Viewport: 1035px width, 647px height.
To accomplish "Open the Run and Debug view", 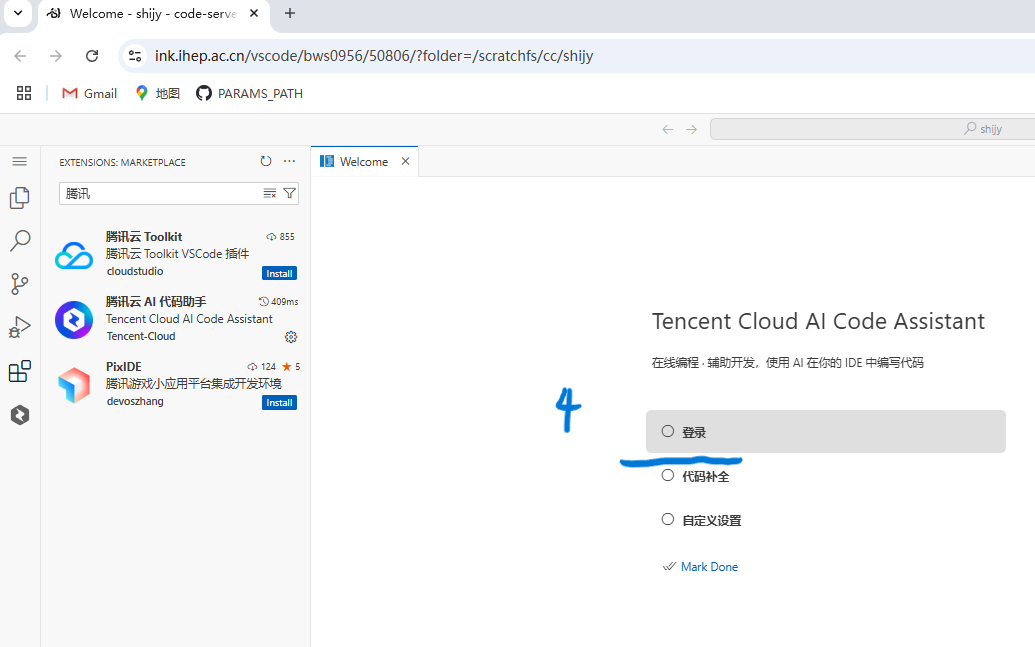I will [19, 327].
